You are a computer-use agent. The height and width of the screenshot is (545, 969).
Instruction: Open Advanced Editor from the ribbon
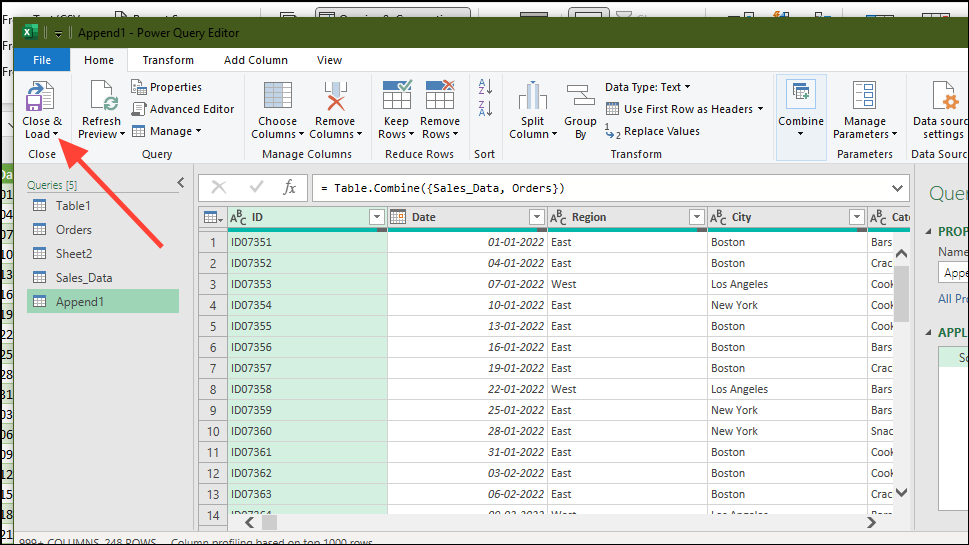tap(183, 109)
